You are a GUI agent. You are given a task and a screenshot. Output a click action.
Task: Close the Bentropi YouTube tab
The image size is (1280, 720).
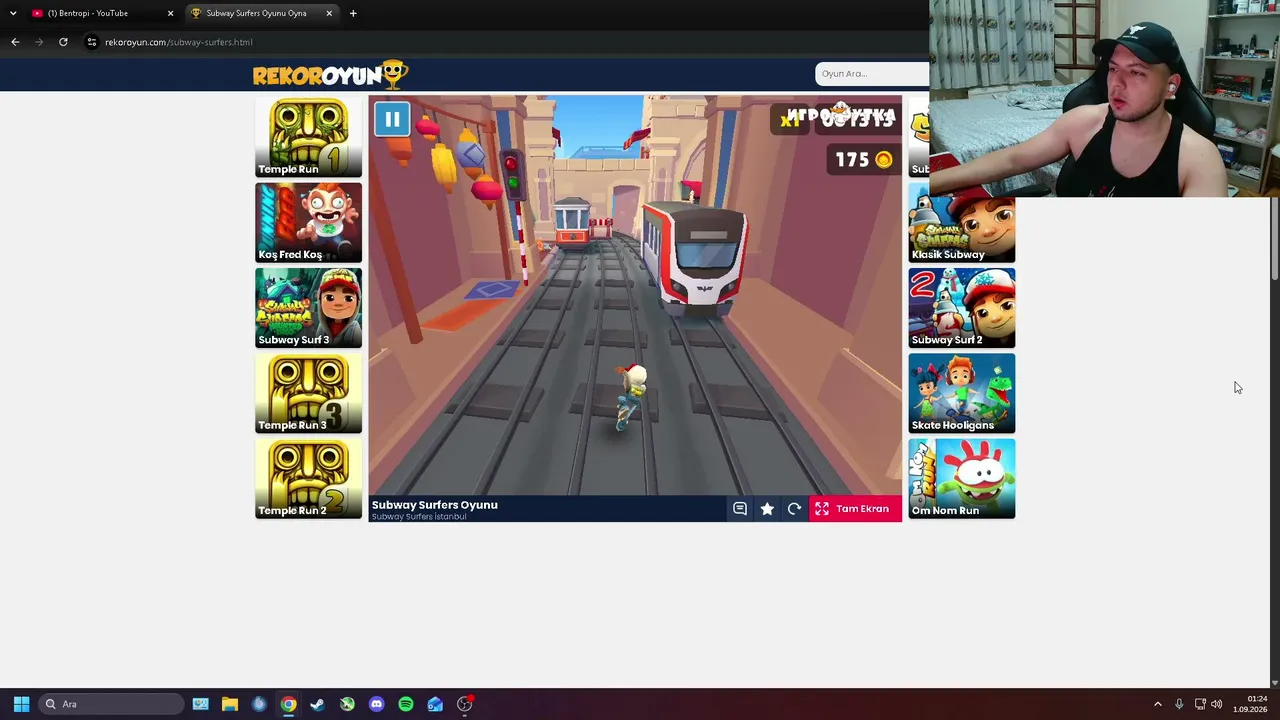tap(170, 13)
